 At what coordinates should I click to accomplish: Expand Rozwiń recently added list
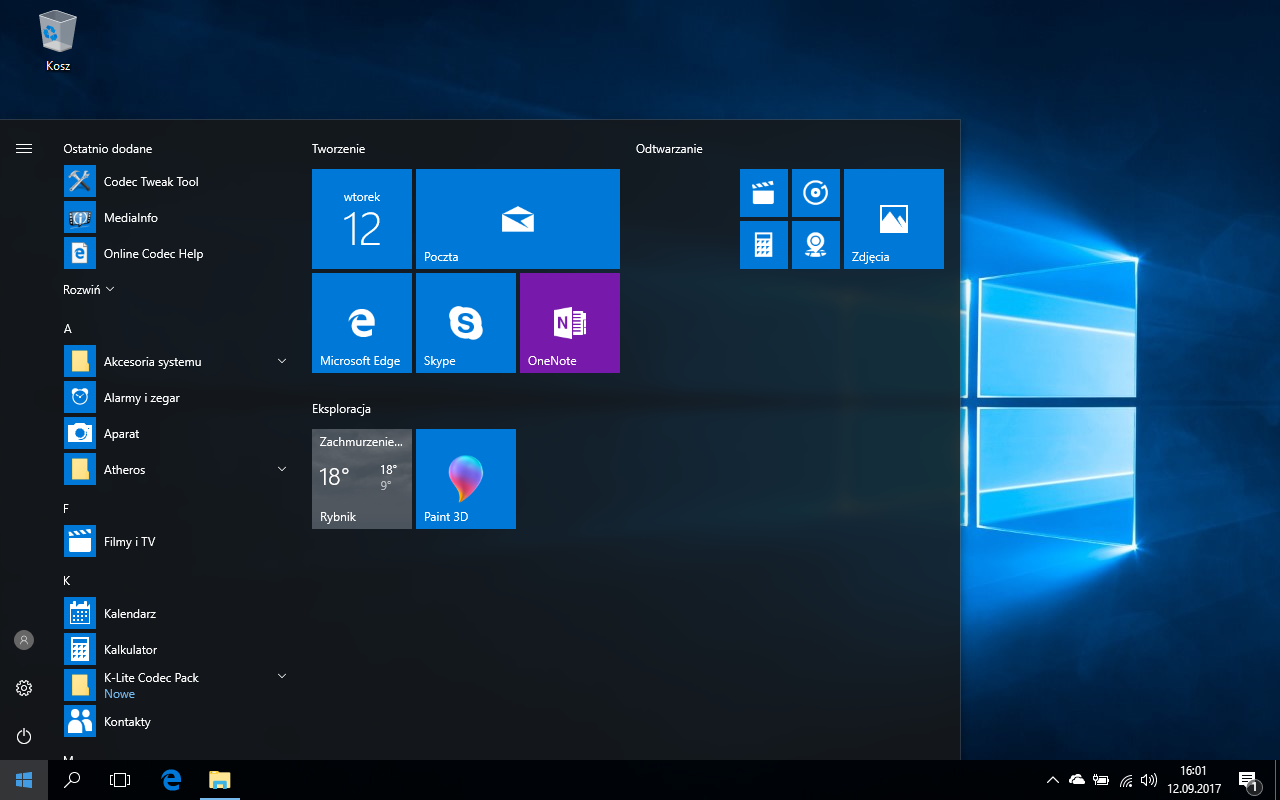pos(89,290)
